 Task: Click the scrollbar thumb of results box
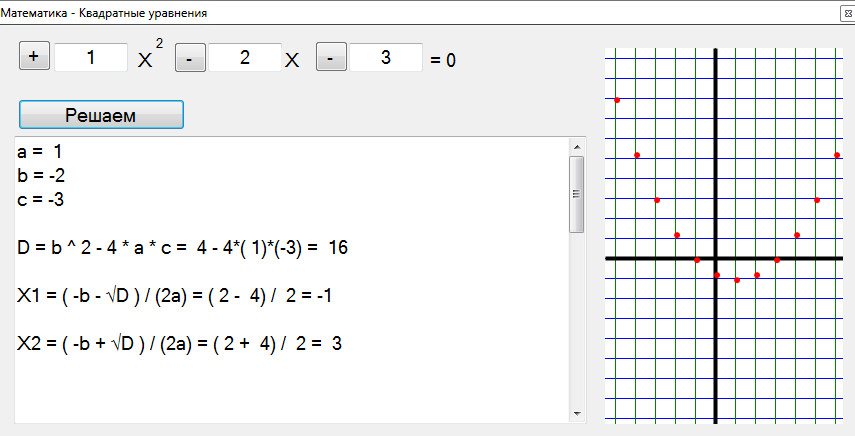(x=577, y=195)
